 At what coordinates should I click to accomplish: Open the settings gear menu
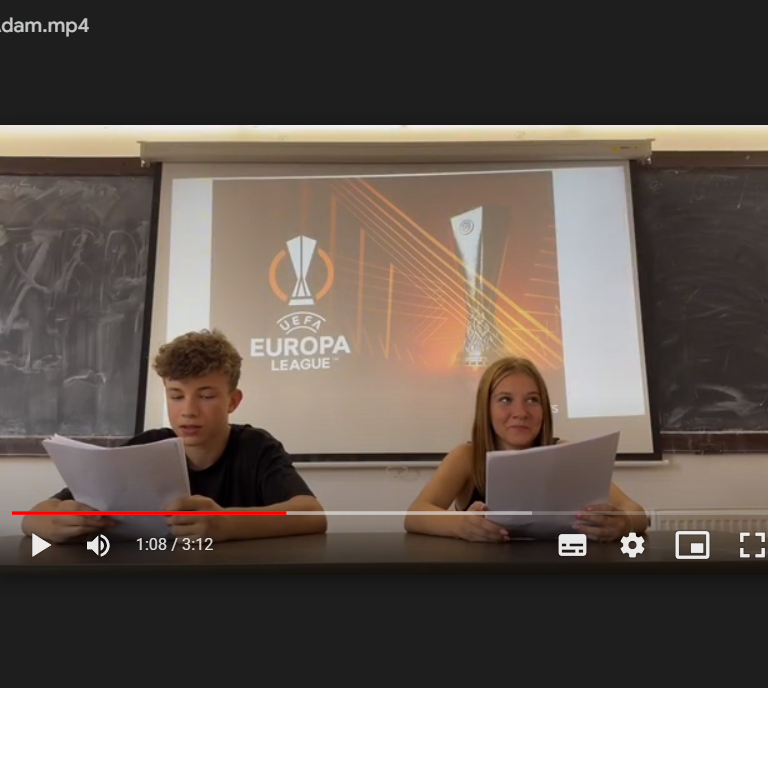coord(632,546)
